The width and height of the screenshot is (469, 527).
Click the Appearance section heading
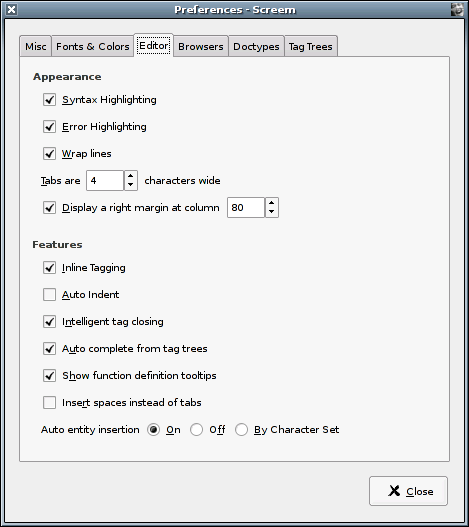67,77
